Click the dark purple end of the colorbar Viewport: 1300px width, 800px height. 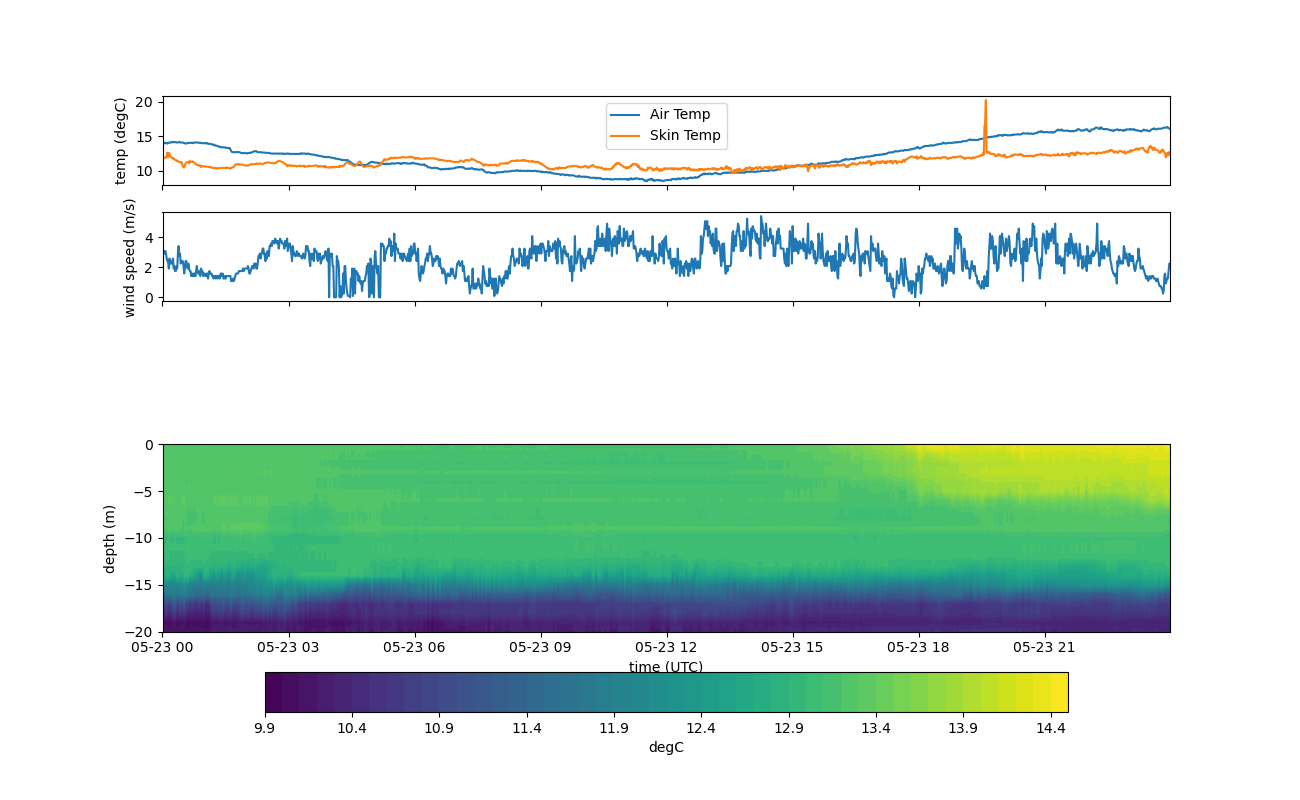[x=277, y=692]
